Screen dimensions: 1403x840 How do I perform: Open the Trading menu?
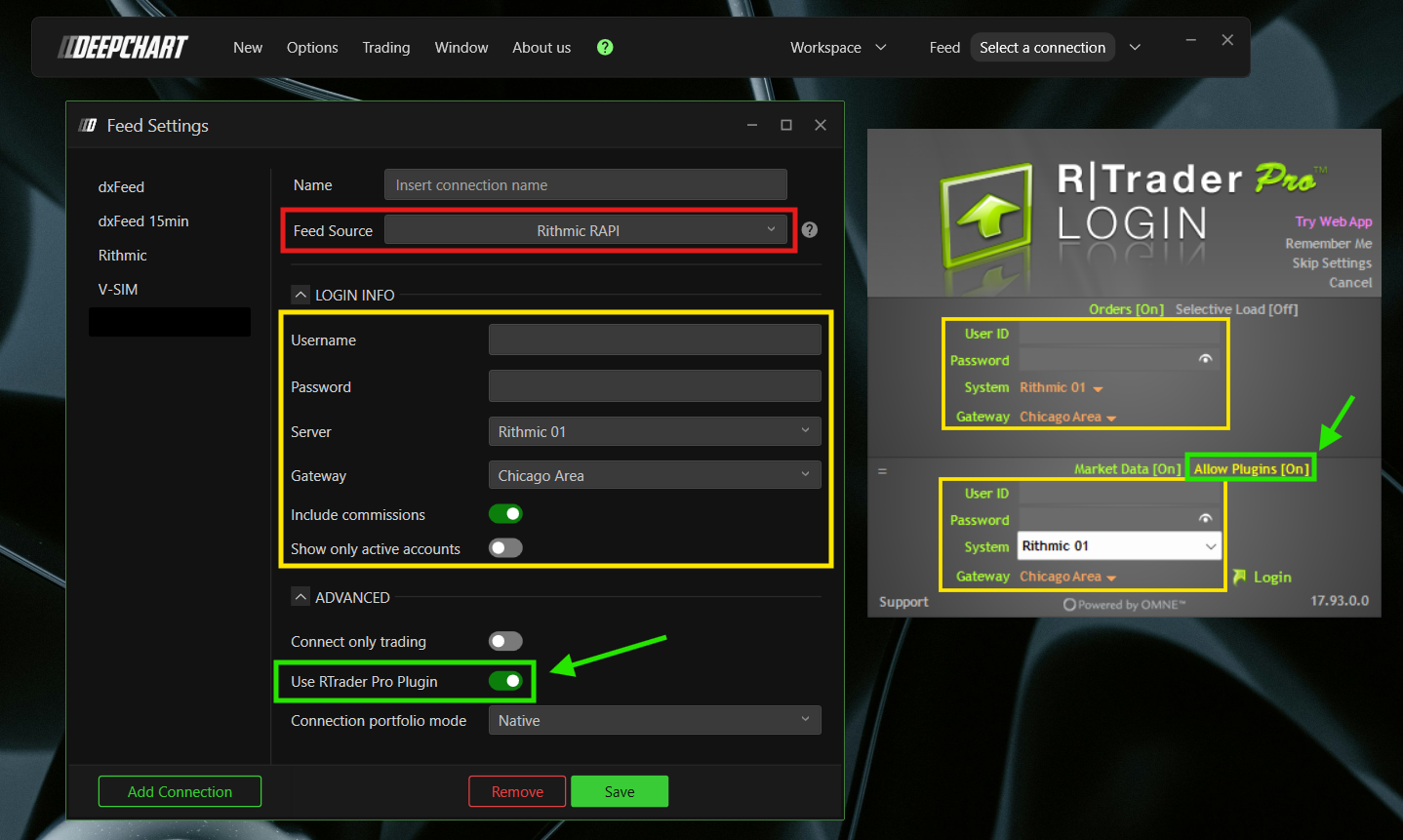386,47
